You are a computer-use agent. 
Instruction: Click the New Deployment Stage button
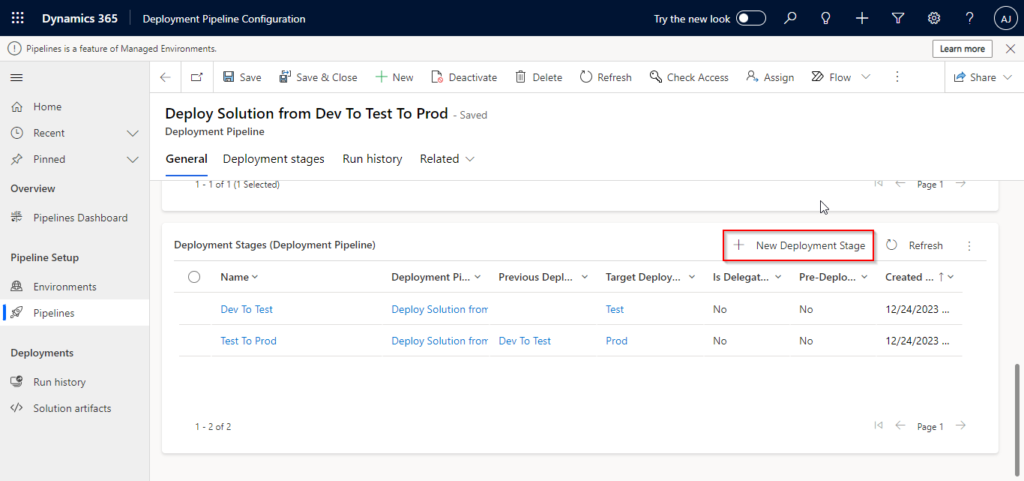click(x=799, y=245)
